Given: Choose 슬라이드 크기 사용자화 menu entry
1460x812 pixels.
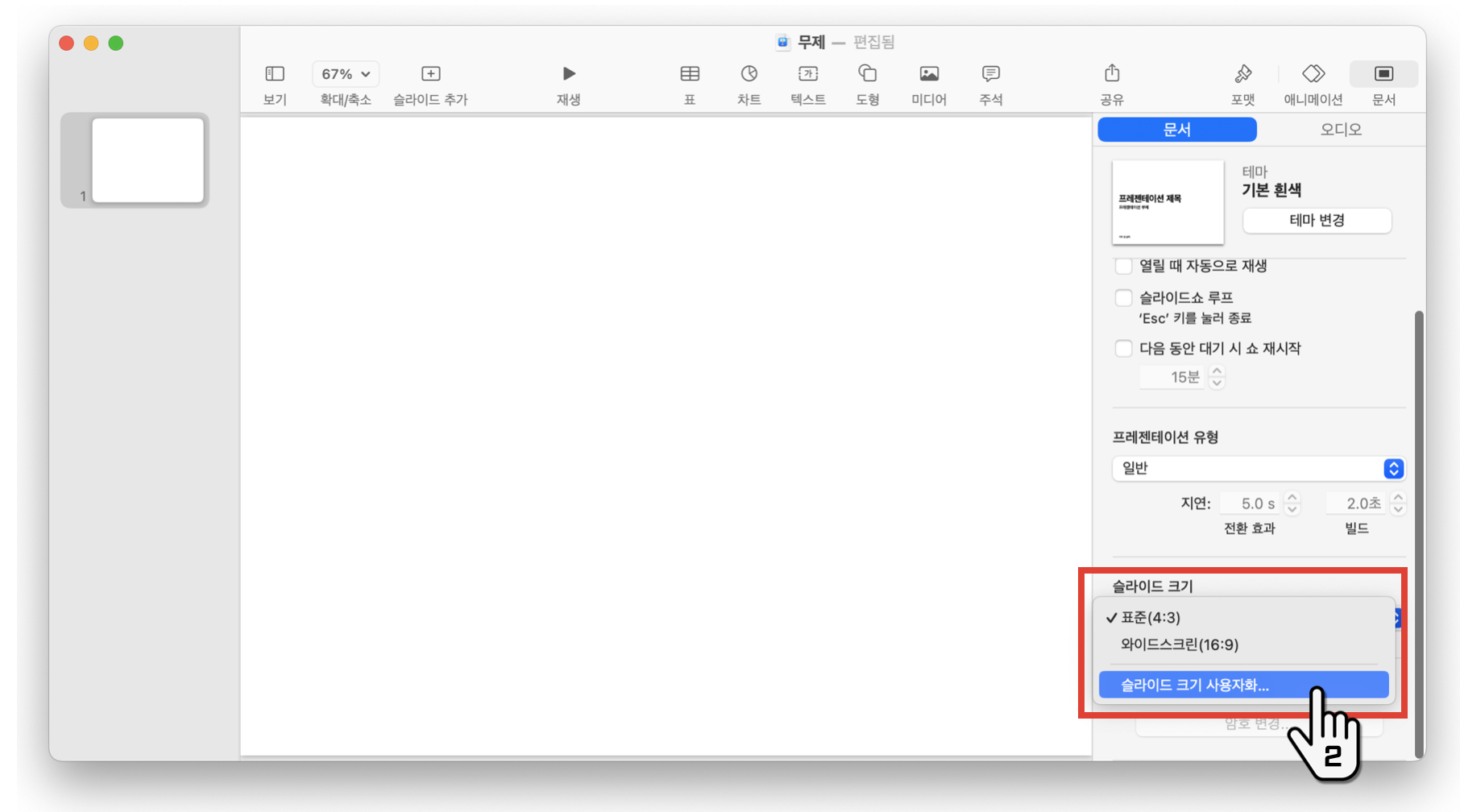Looking at the screenshot, I should click(x=1193, y=685).
